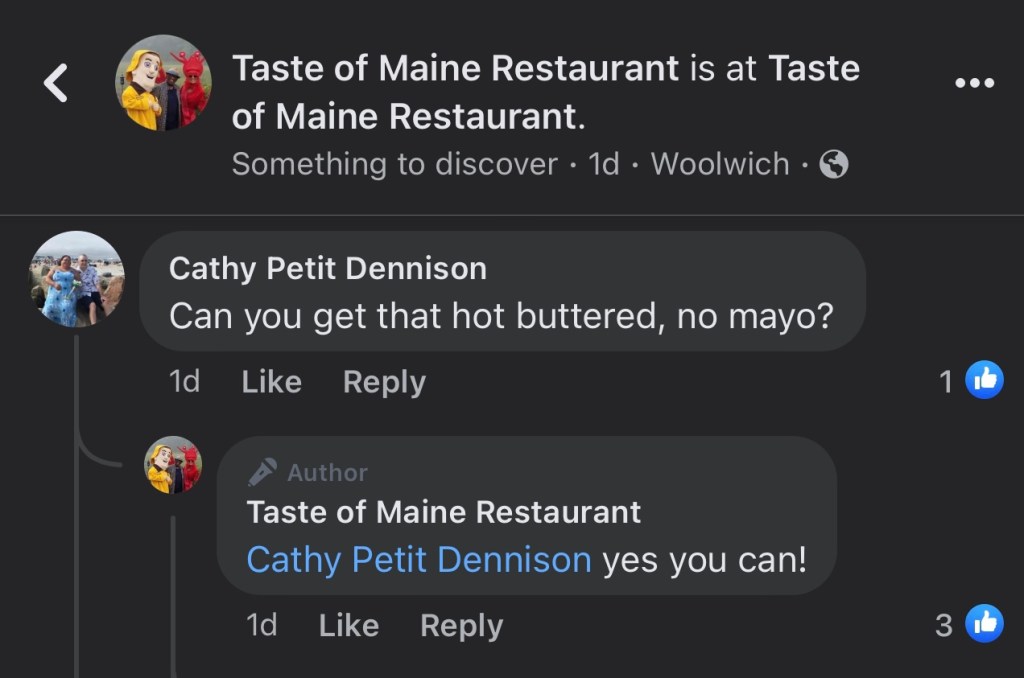The width and height of the screenshot is (1024, 678).
Task: Click the 1d timestamp under Cathy's comment
Action: pos(185,381)
